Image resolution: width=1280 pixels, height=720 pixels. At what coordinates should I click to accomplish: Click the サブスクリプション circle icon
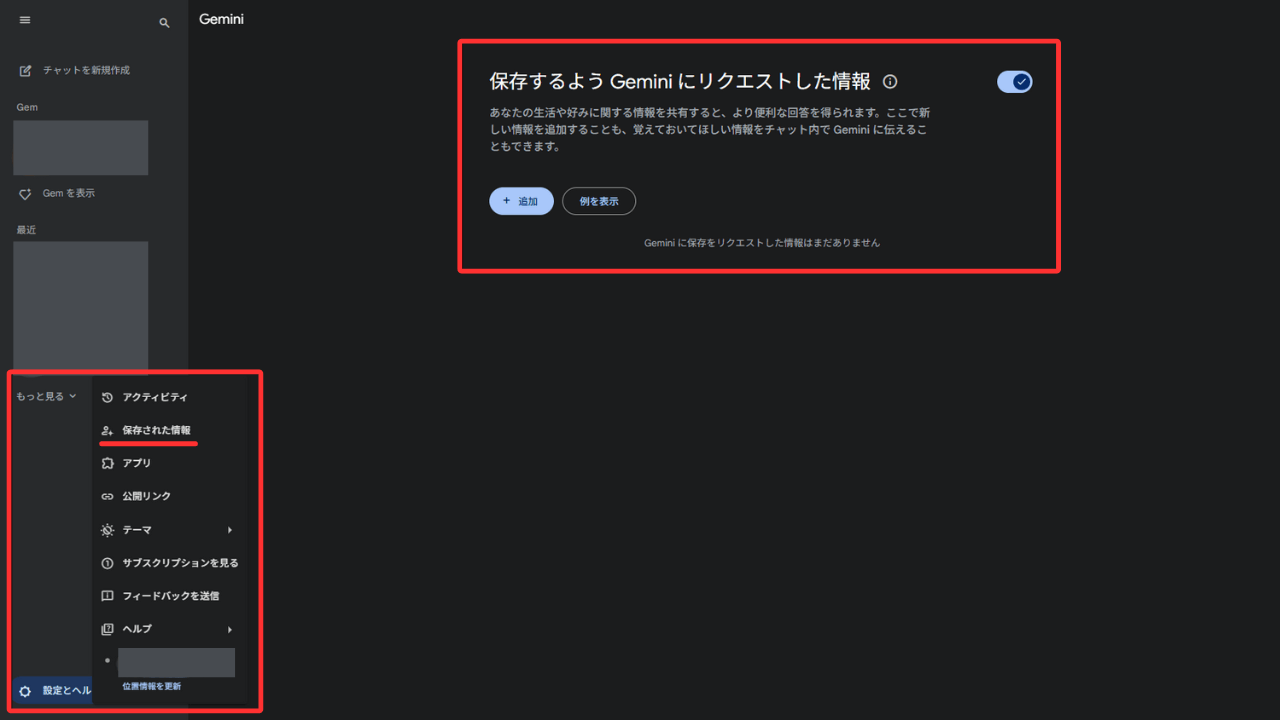pyautogui.click(x=108, y=563)
